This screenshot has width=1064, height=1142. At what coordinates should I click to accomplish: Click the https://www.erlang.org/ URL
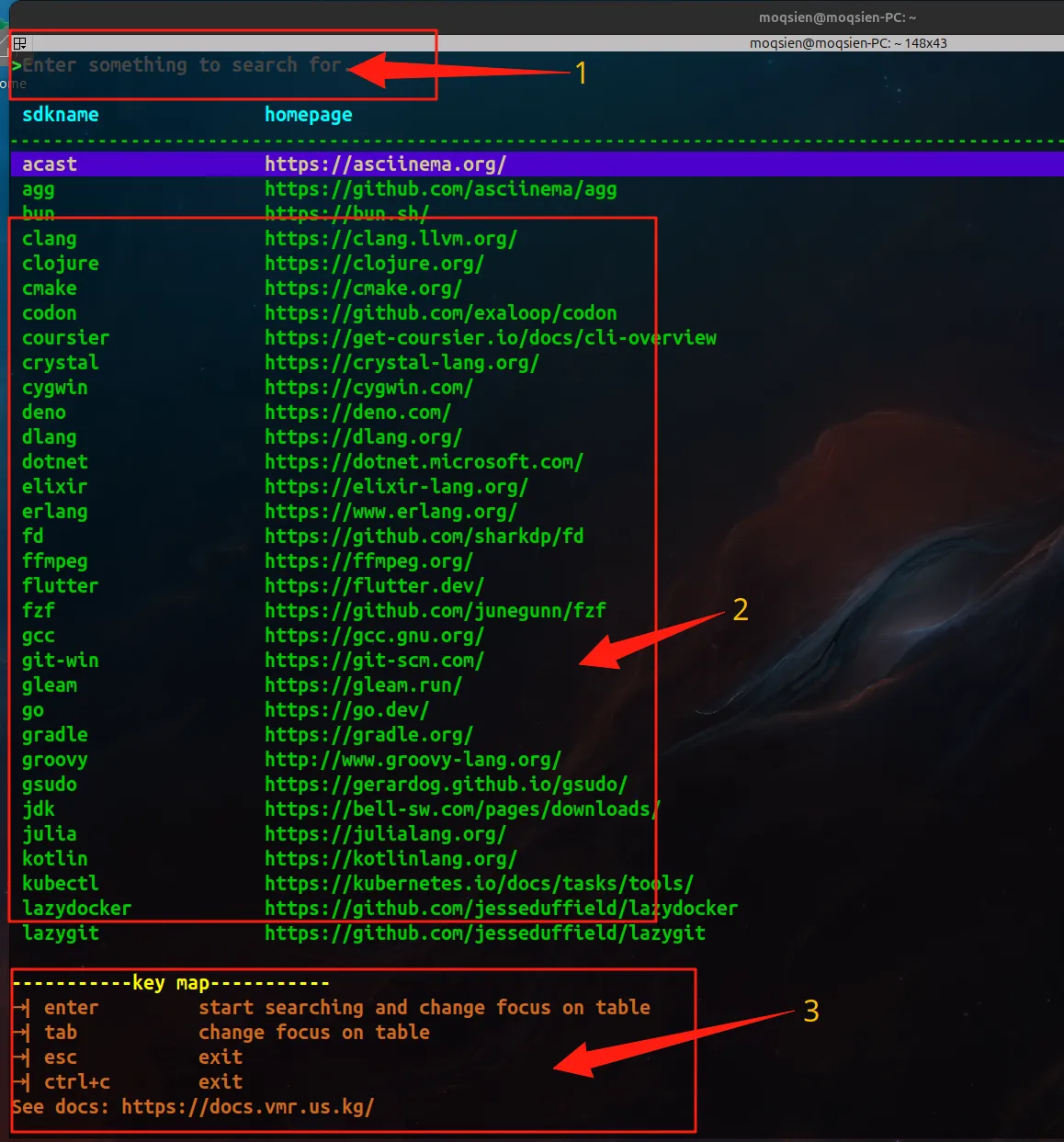391,512
